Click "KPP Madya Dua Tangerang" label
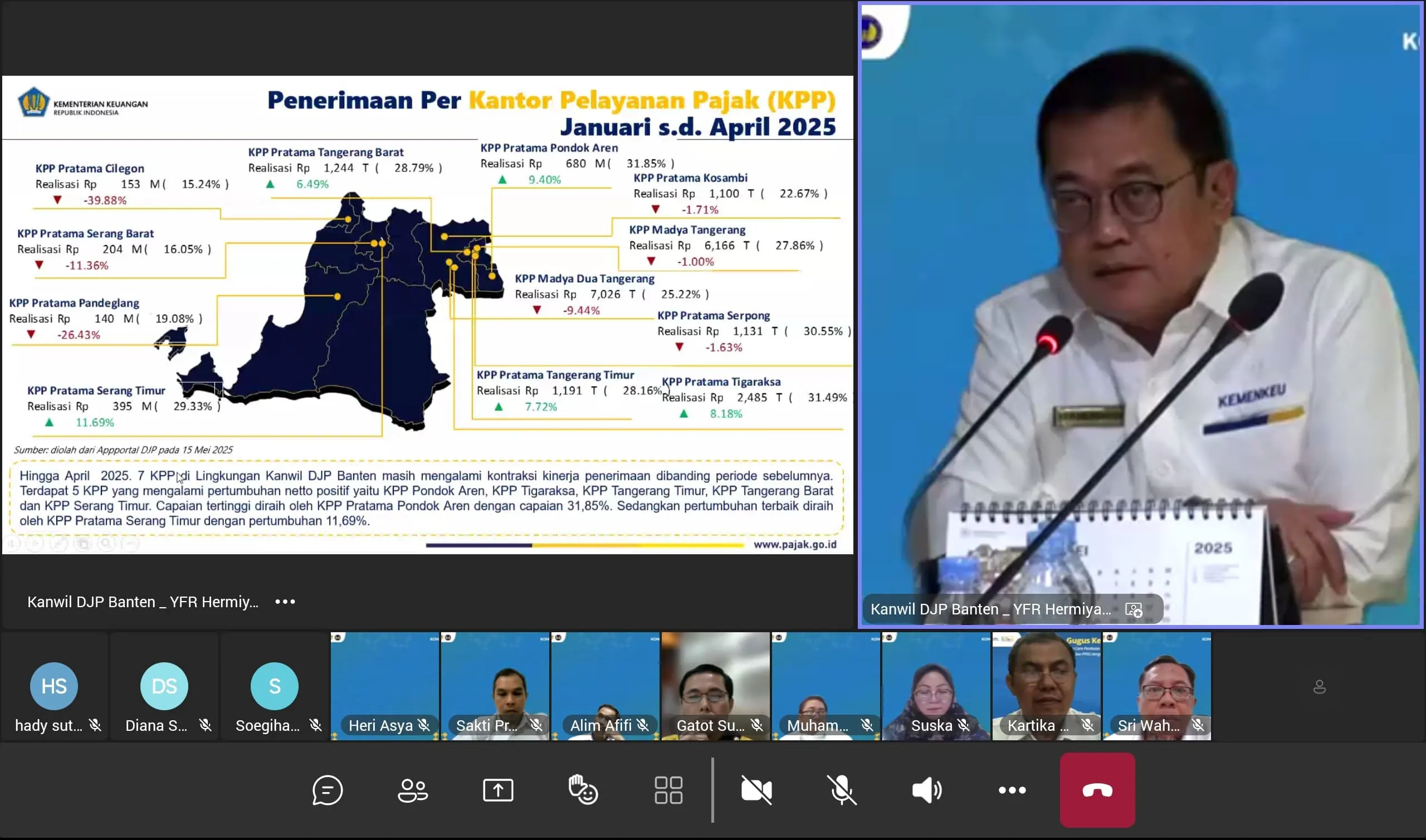Screen dimensions: 1426x840 tap(584, 279)
